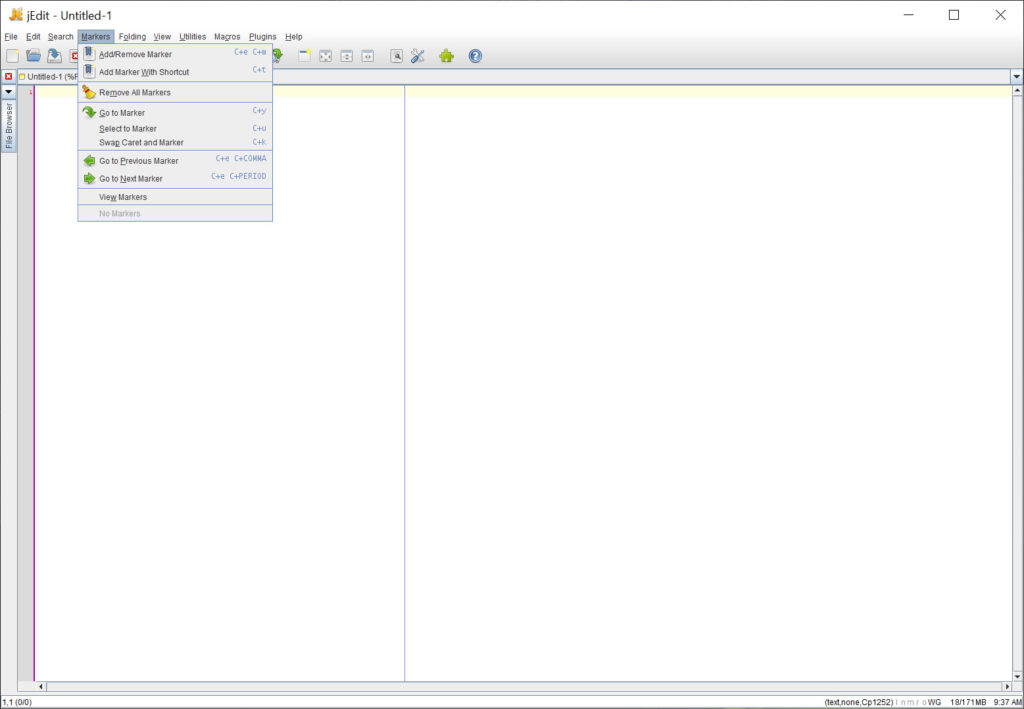
Task: Open the Plugins menu
Action: [263, 37]
